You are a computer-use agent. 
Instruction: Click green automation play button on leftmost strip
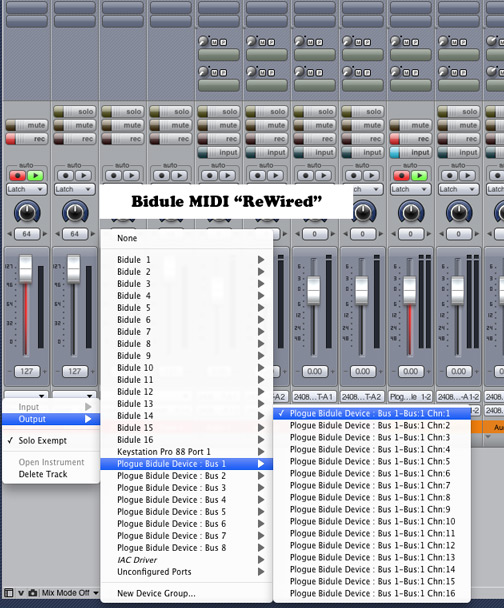pos(35,176)
